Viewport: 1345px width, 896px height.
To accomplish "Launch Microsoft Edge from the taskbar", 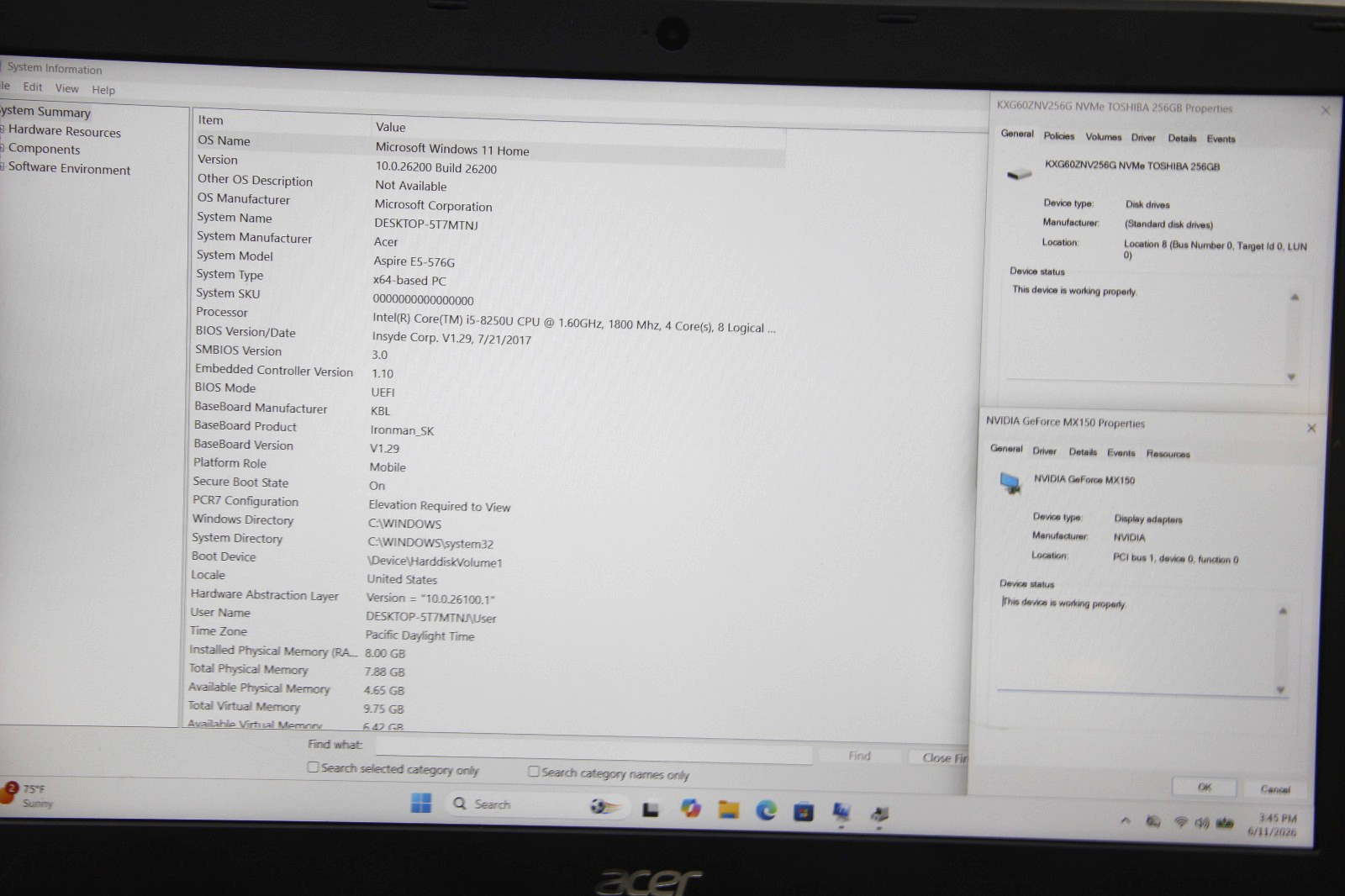I will 766,810.
